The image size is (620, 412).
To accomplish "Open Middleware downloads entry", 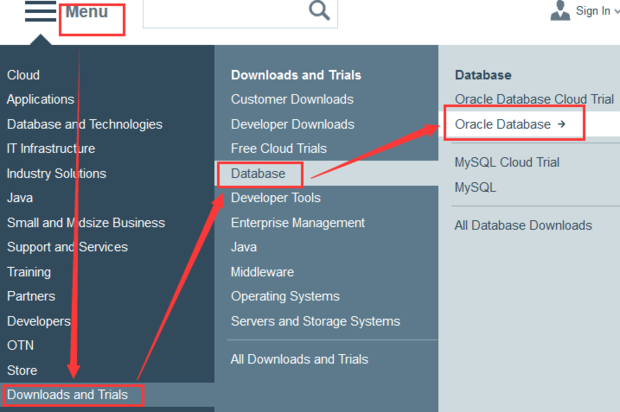I will pos(262,272).
